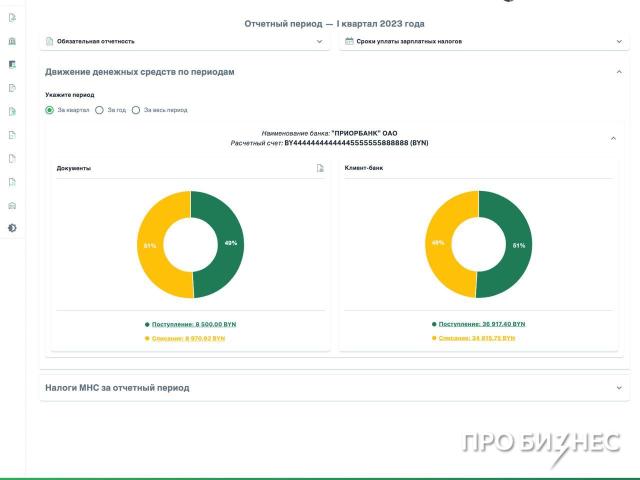Screen dimensions: 640x480
Task: Collapse Движение денежных средств по периодам panel
Action: click(x=619, y=72)
